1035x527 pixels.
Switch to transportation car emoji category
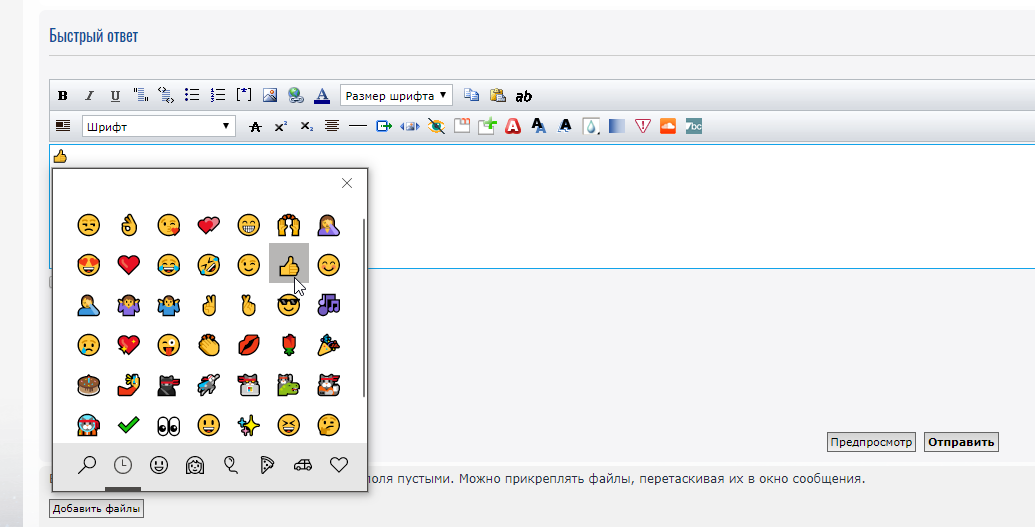(x=302, y=465)
